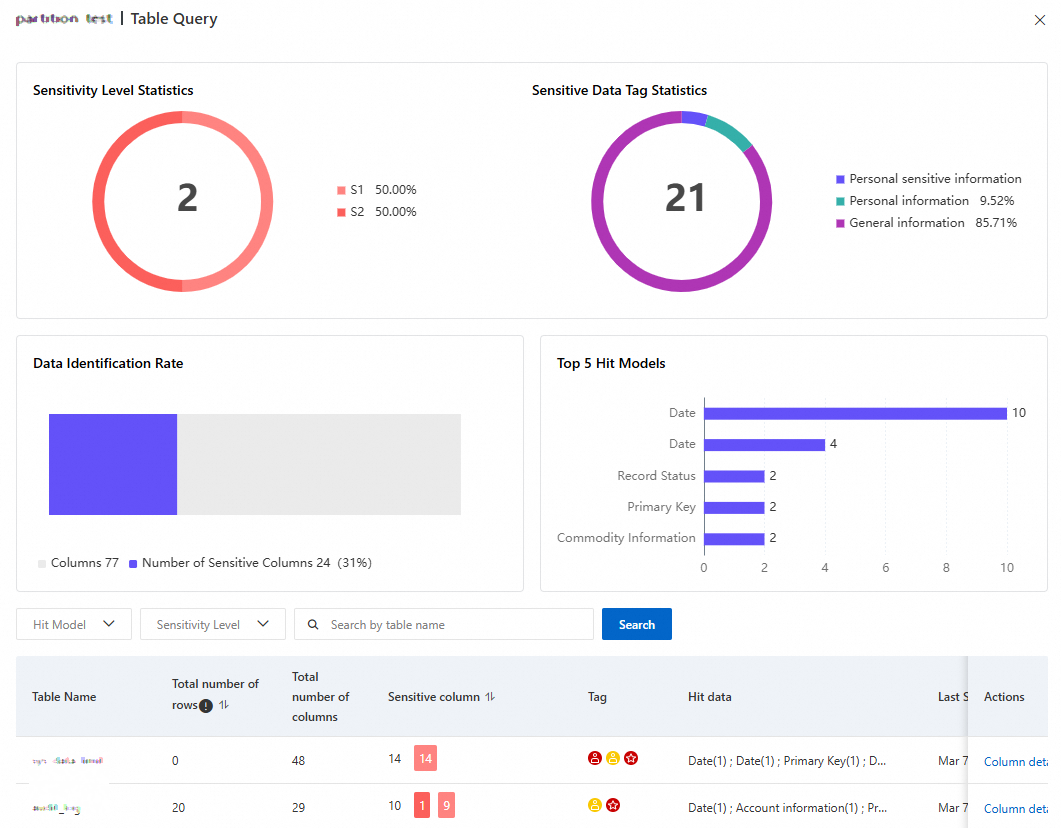Click the red star tag icon in first row
This screenshot has height=828, width=1061.
(631, 758)
